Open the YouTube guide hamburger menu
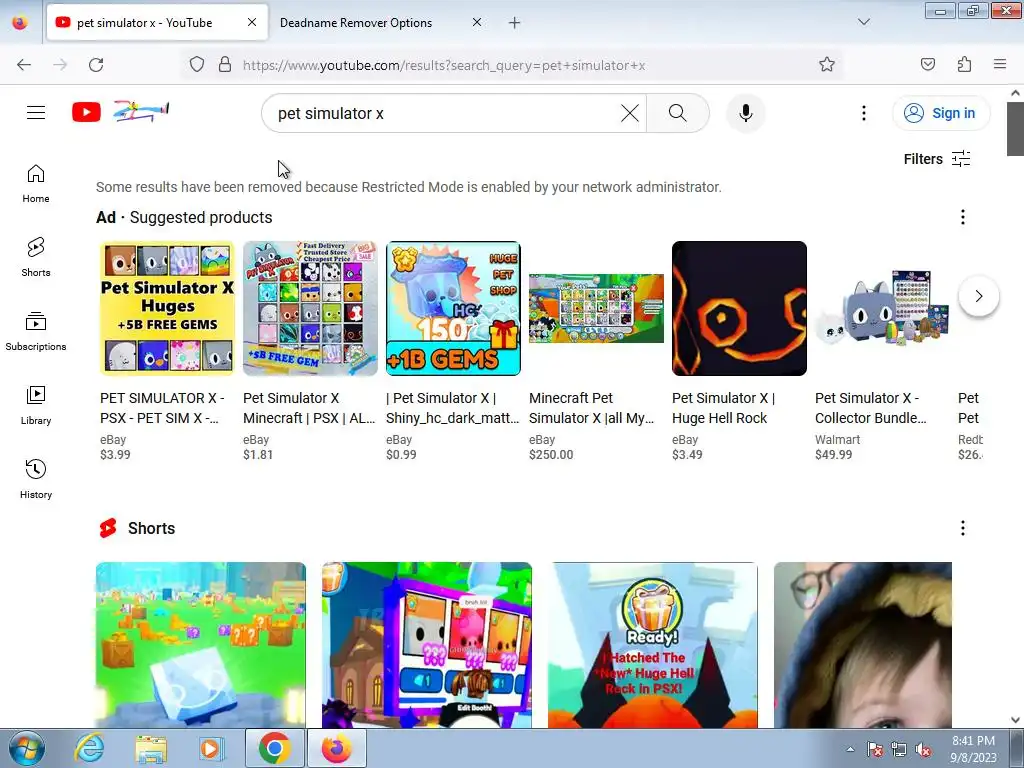 [36, 113]
